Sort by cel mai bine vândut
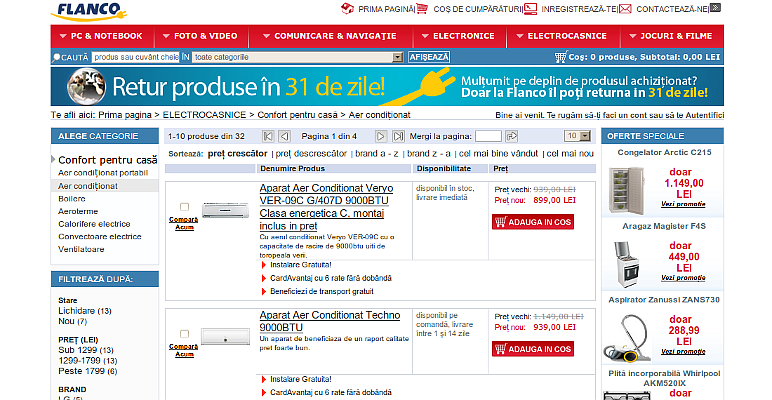772x400 pixels. point(498,154)
